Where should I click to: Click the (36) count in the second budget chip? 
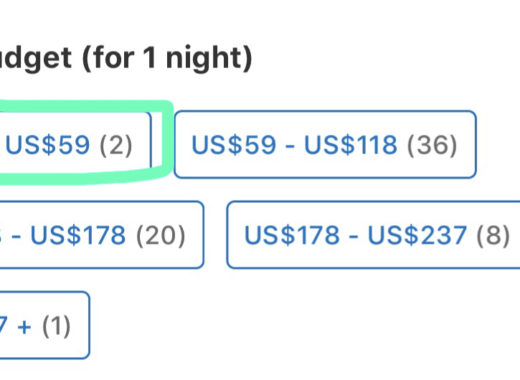coord(432,145)
